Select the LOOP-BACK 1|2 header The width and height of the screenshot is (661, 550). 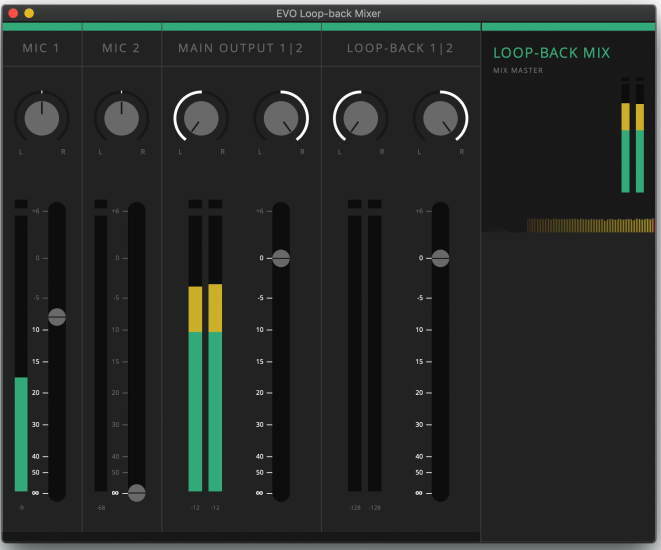point(400,48)
